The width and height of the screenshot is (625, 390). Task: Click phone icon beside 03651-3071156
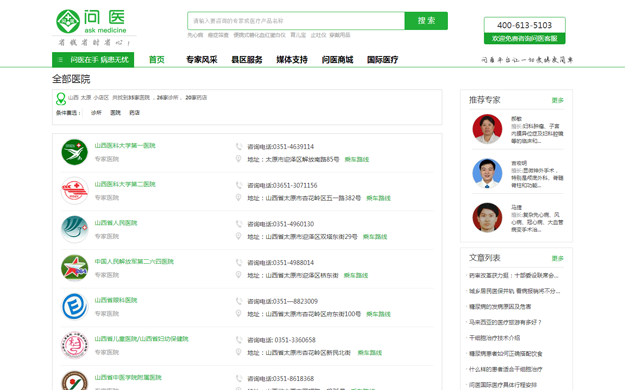(239, 185)
